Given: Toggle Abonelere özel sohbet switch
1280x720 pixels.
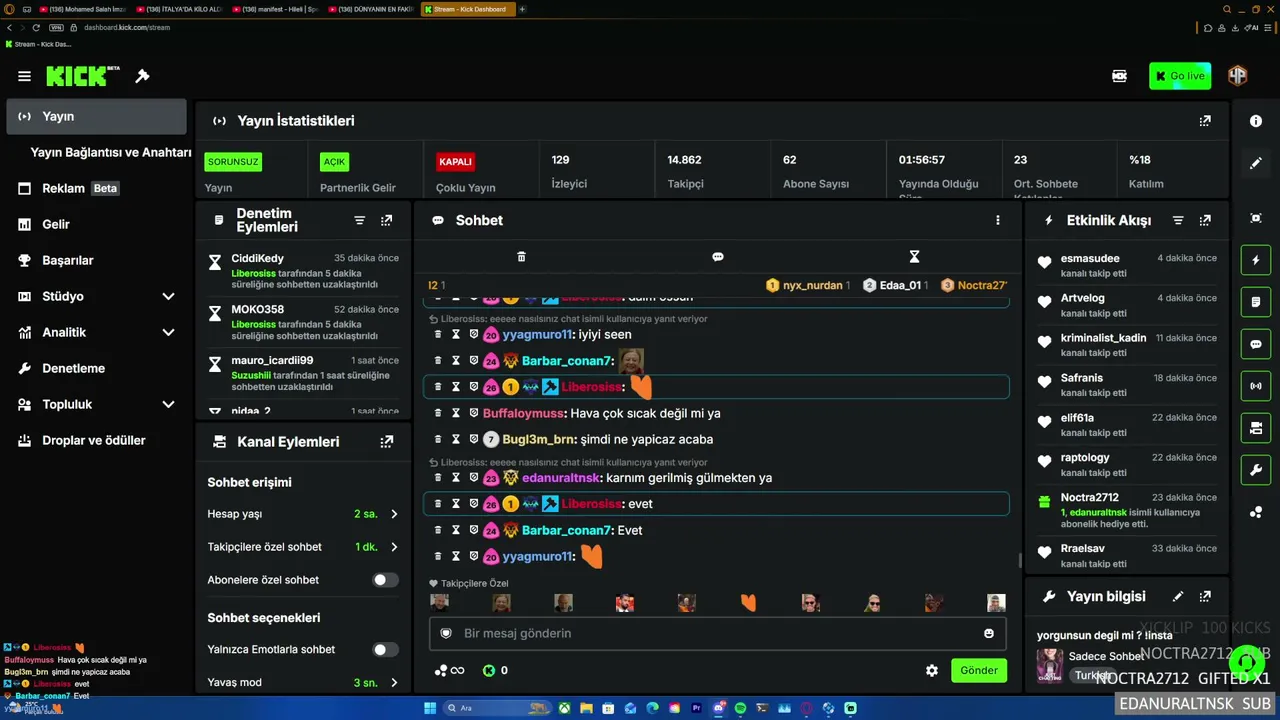Looking at the screenshot, I should [x=385, y=580].
